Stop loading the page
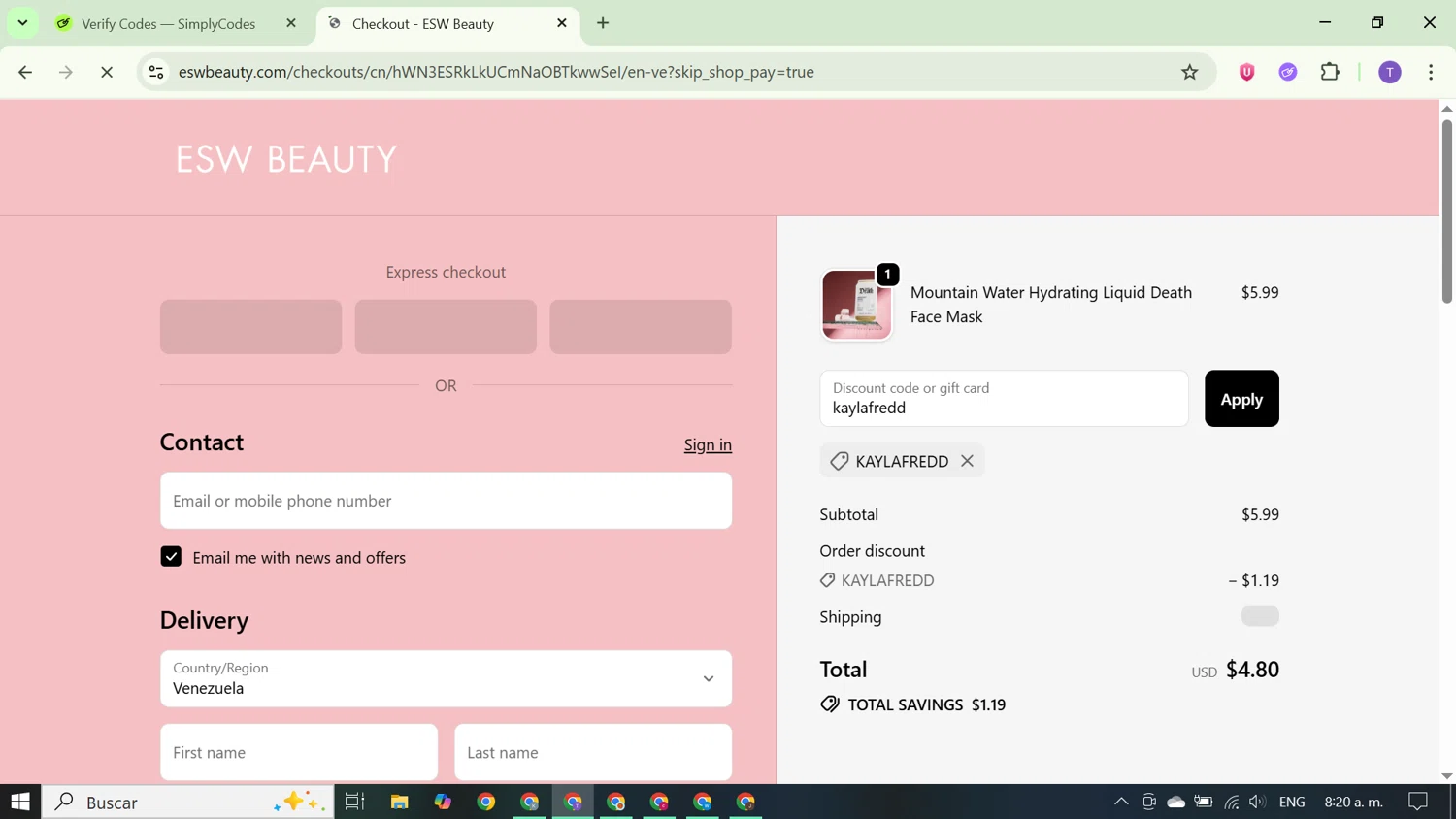 coord(107,72)
